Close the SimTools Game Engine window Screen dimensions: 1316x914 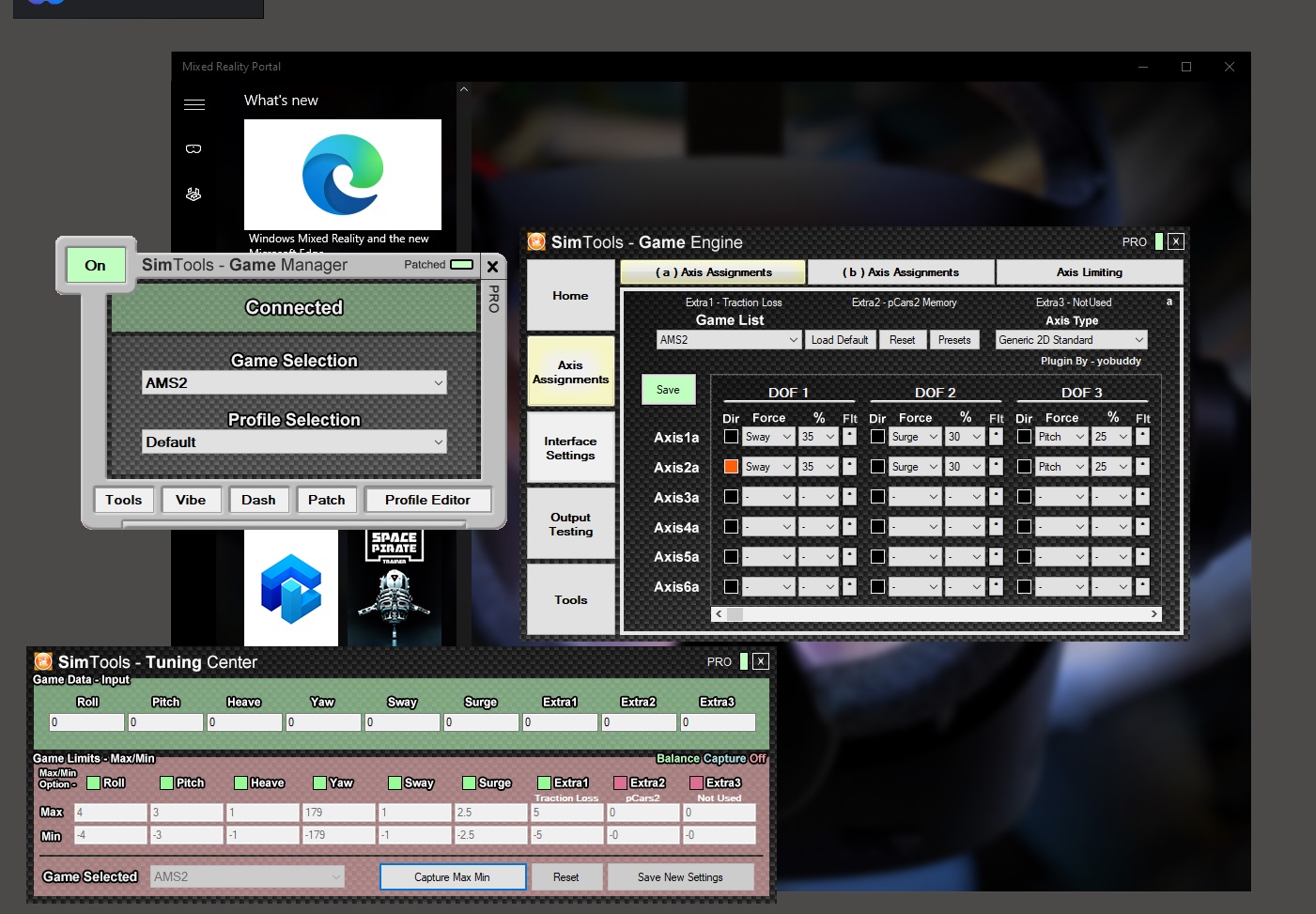(x=1176, y=241)
